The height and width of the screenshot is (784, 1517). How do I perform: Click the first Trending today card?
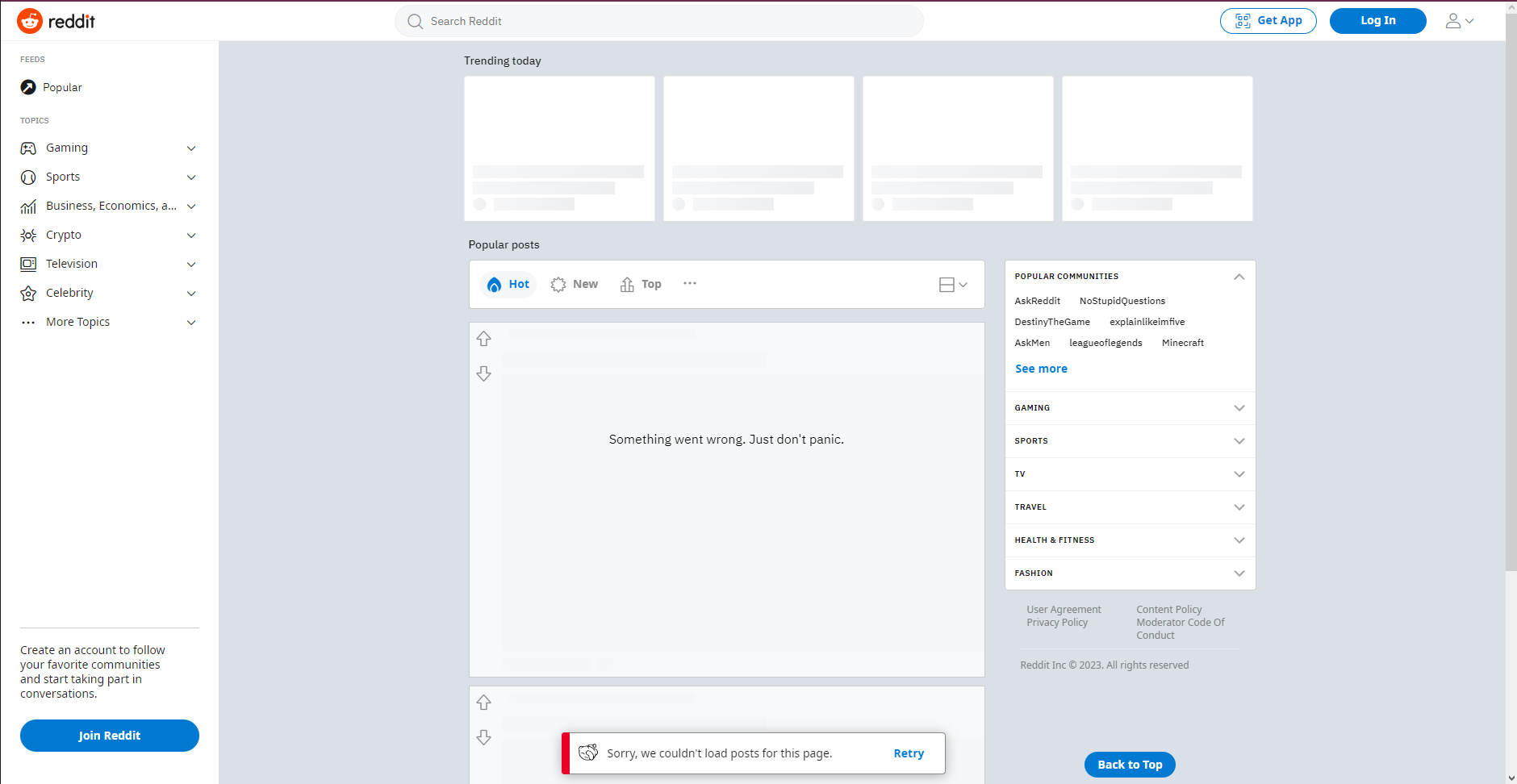(559, 148)
